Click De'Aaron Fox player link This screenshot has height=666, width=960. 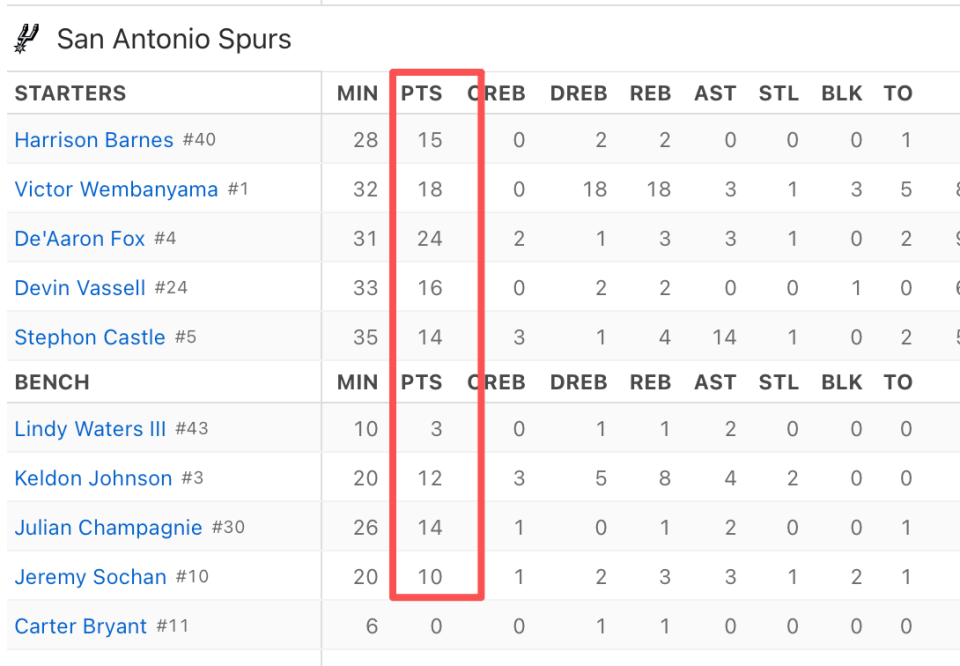[x=80, y=239]
